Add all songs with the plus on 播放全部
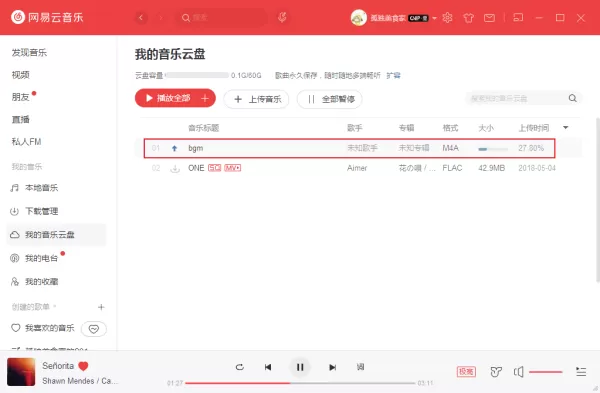The width and height of the screenshot is (600, 393). point(205,98)
